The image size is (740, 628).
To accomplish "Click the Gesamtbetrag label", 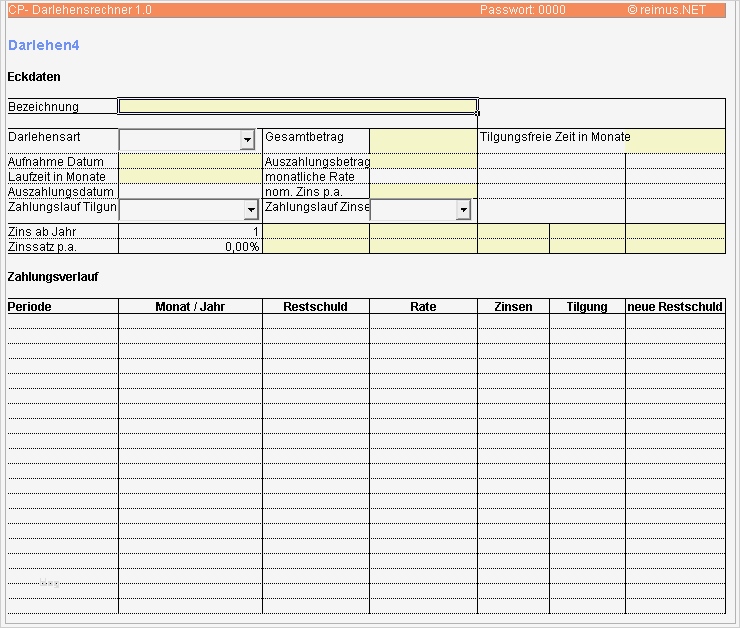I will (304, 137).
